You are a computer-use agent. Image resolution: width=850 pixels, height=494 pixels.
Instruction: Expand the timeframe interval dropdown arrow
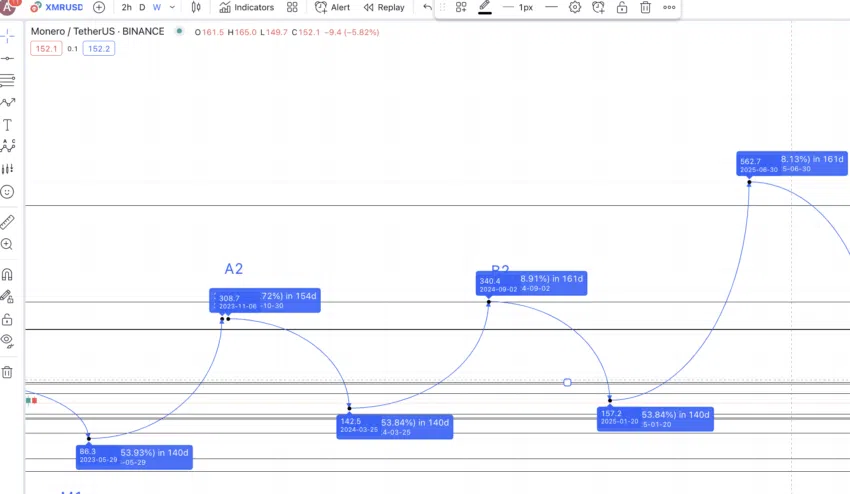tap(173, 7)
